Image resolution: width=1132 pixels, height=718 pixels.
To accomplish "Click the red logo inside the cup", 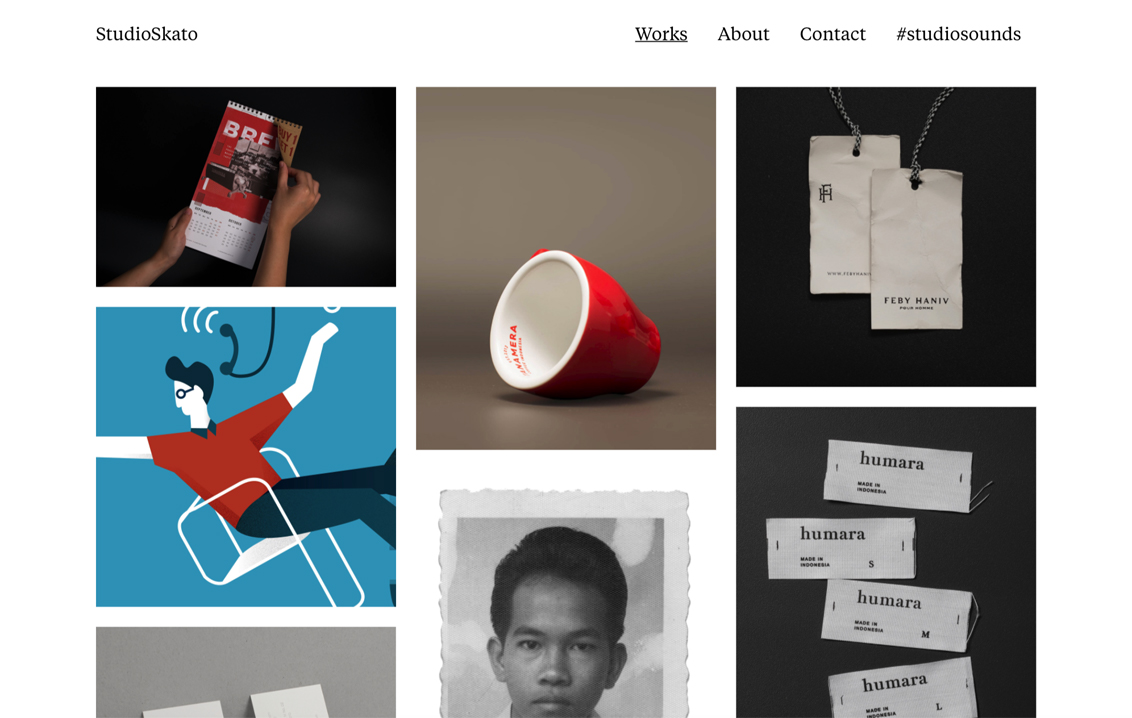I will 513,351.
